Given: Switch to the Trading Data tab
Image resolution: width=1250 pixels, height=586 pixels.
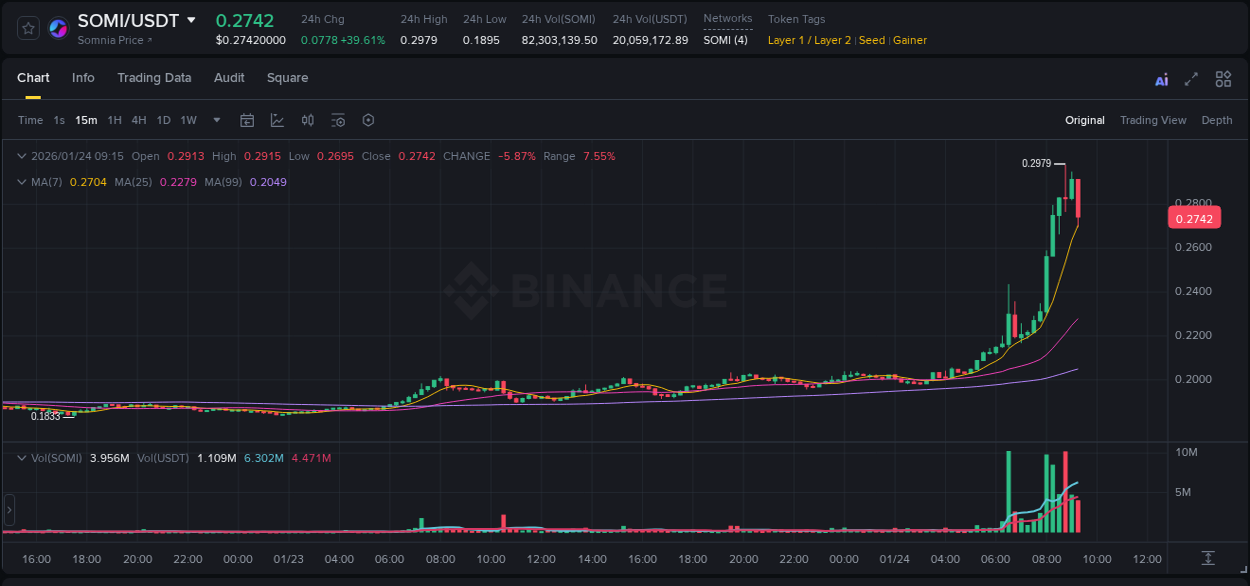Looking at the screenshot, I should [x=154, y=78].
